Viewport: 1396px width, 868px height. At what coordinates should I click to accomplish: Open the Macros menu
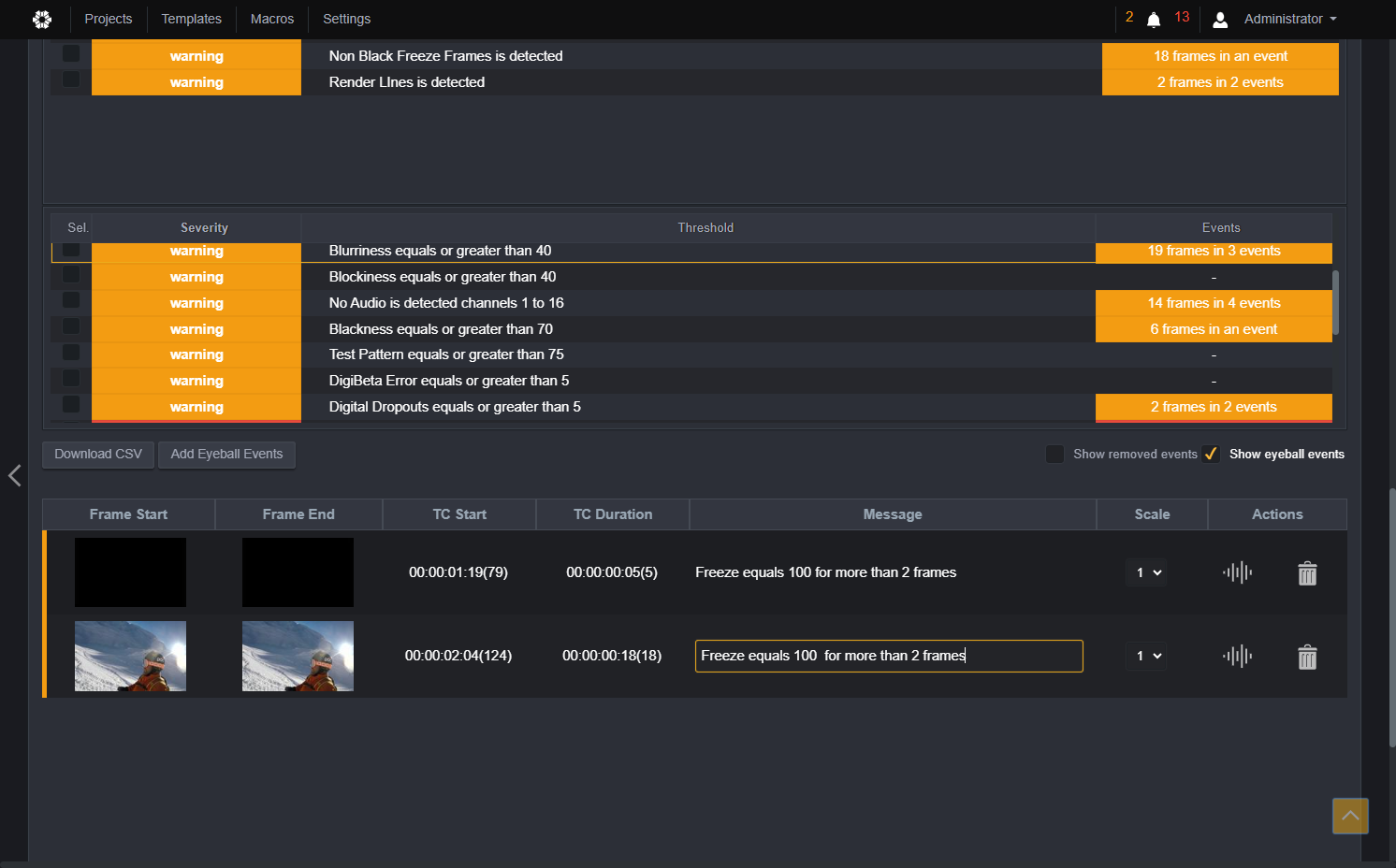[x=272, y=19]
